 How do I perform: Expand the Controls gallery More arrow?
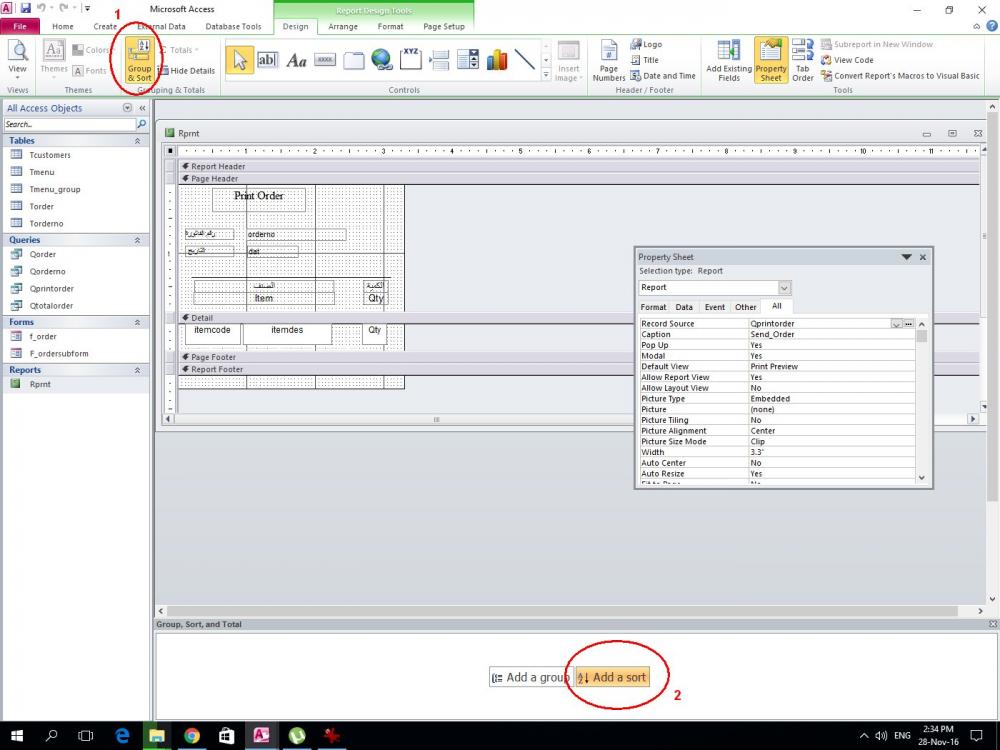point(546,75)
